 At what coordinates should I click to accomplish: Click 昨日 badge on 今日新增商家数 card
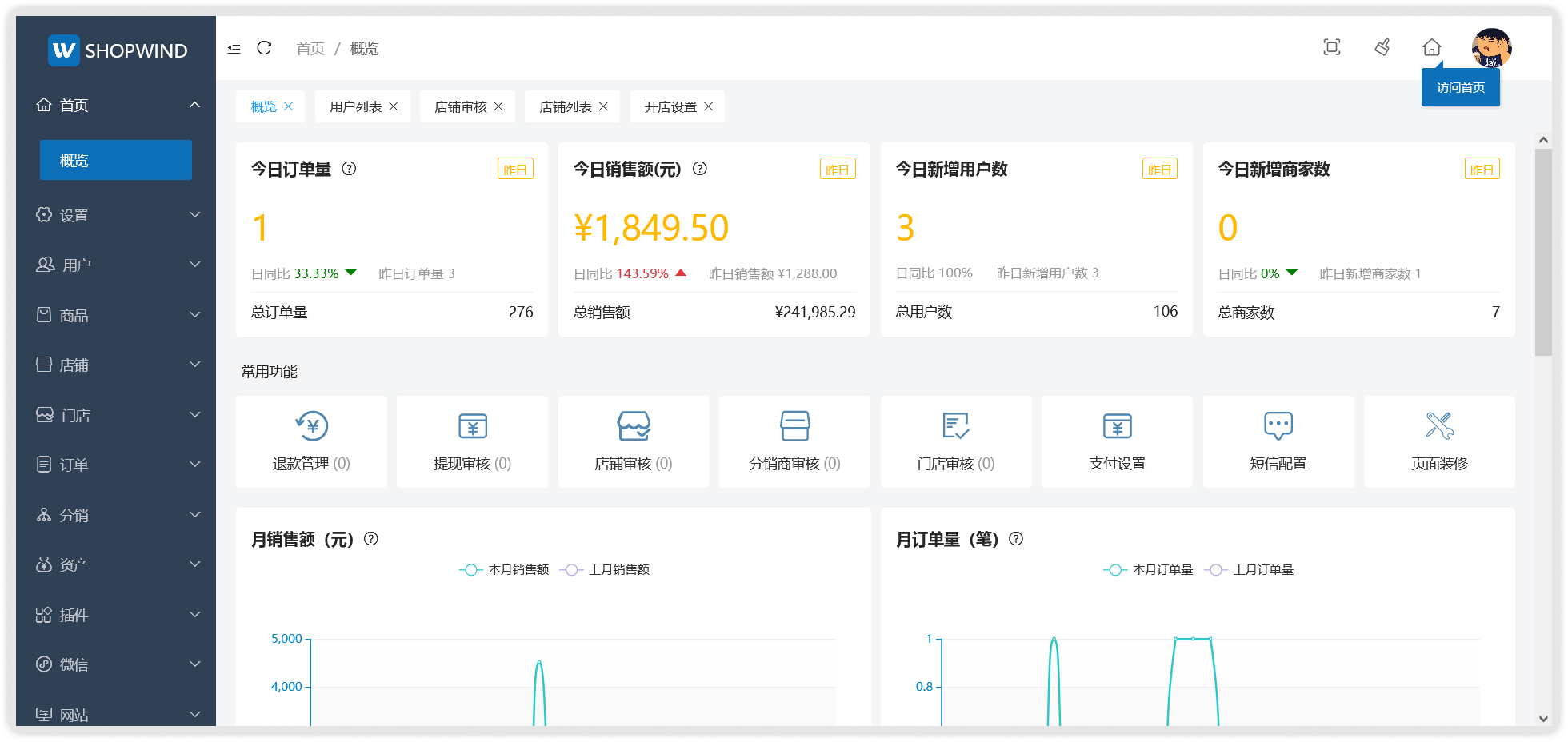tap(1482, 169)
